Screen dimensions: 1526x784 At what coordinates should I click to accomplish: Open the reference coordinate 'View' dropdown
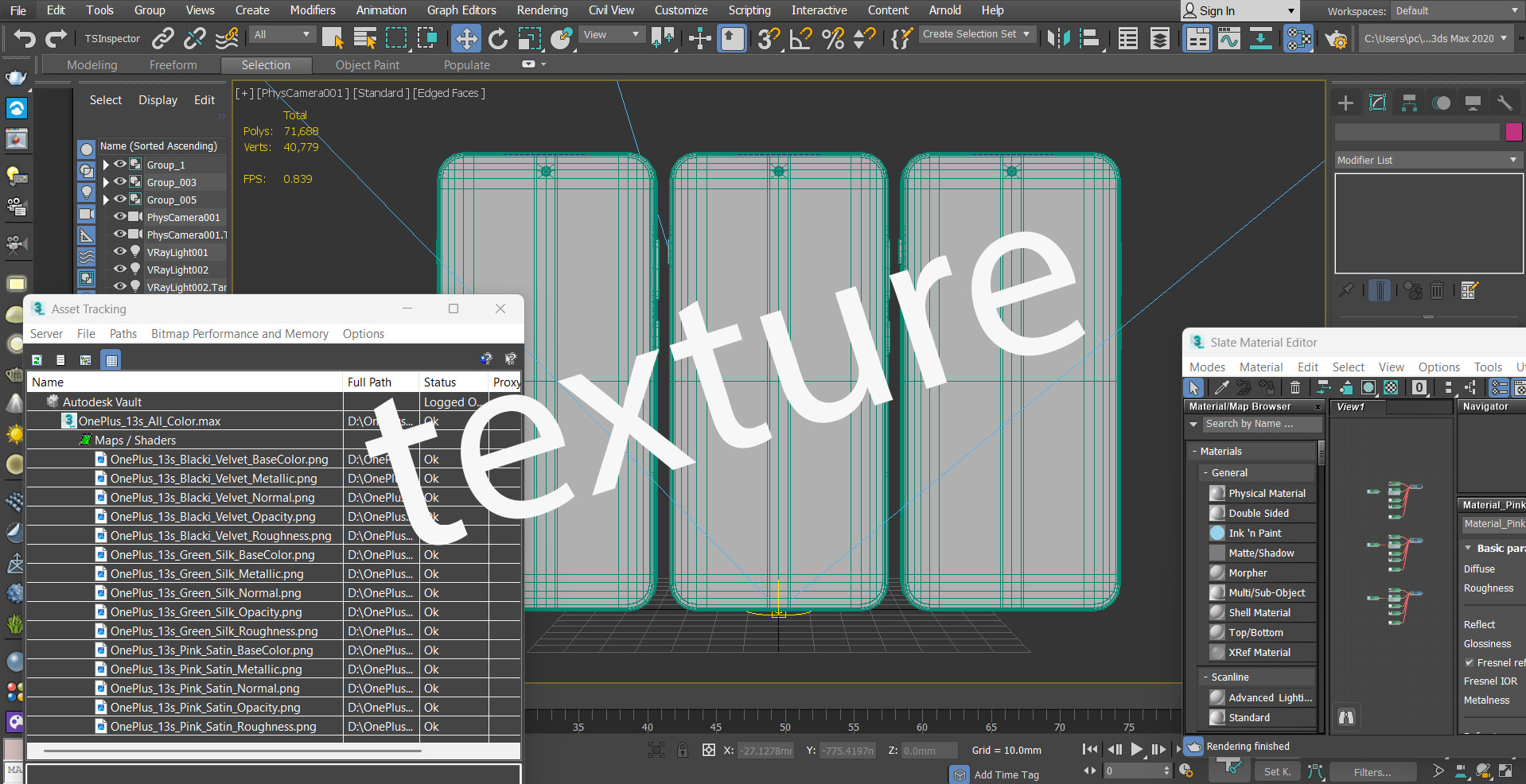coord(611,35)
